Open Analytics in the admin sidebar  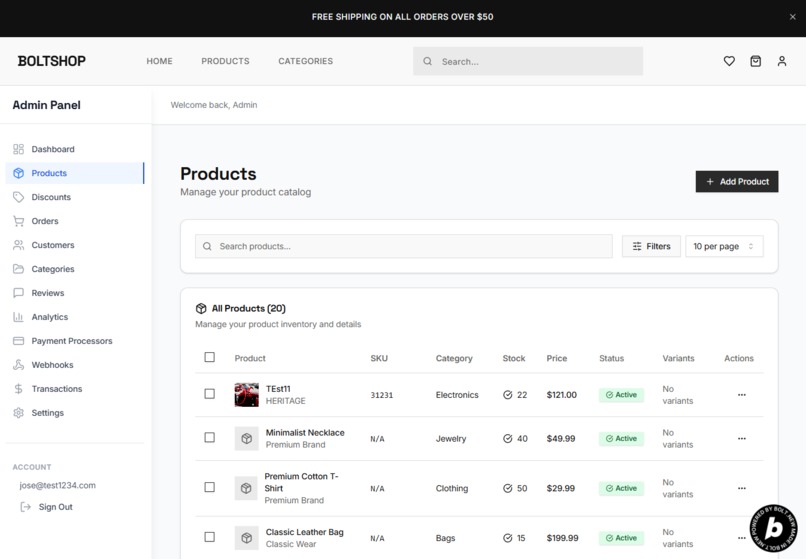click(75, 317)
